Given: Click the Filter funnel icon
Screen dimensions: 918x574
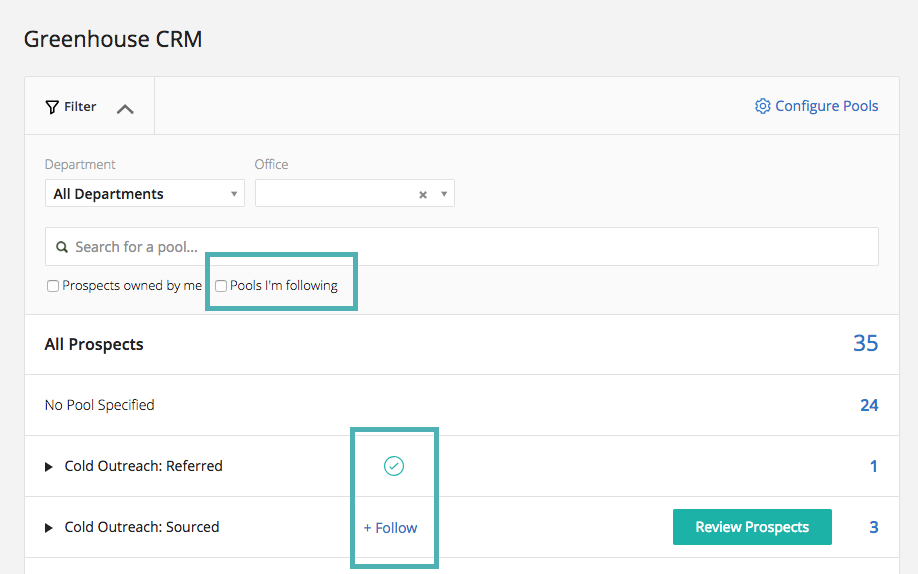Looking at the screenshot, I should [52, 107].
